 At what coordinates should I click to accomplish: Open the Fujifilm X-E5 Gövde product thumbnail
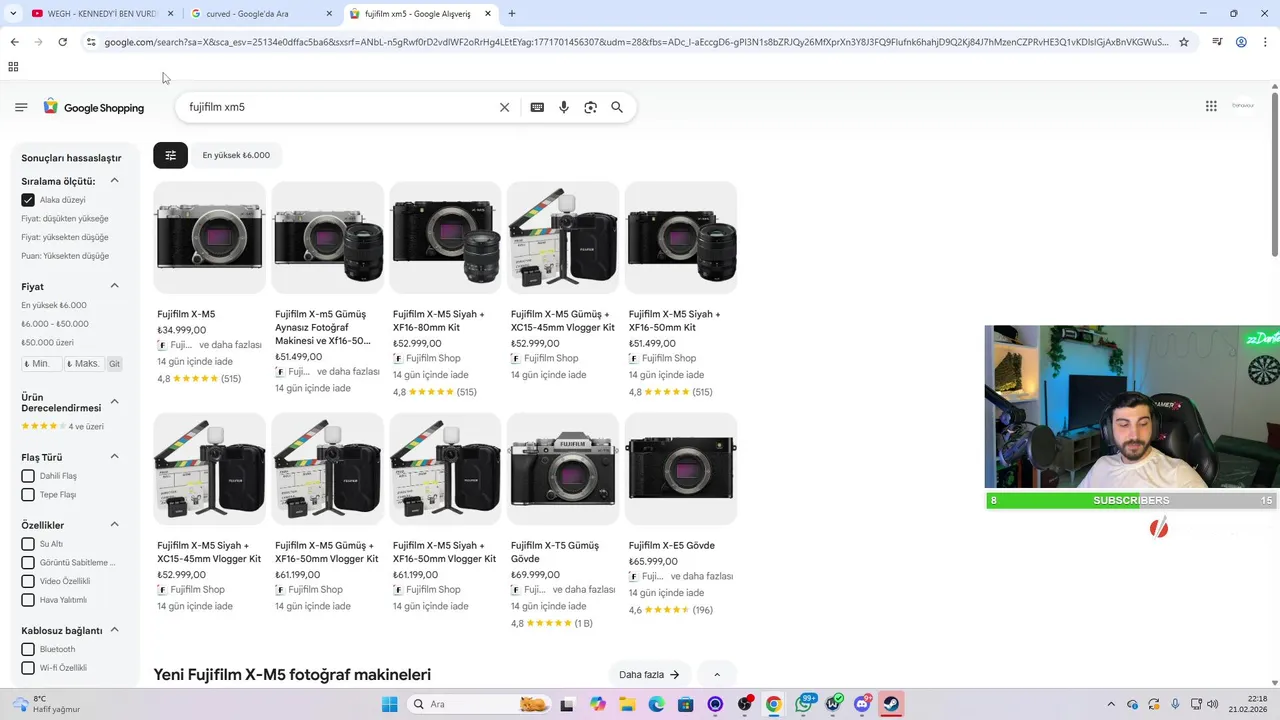point(681,469)
